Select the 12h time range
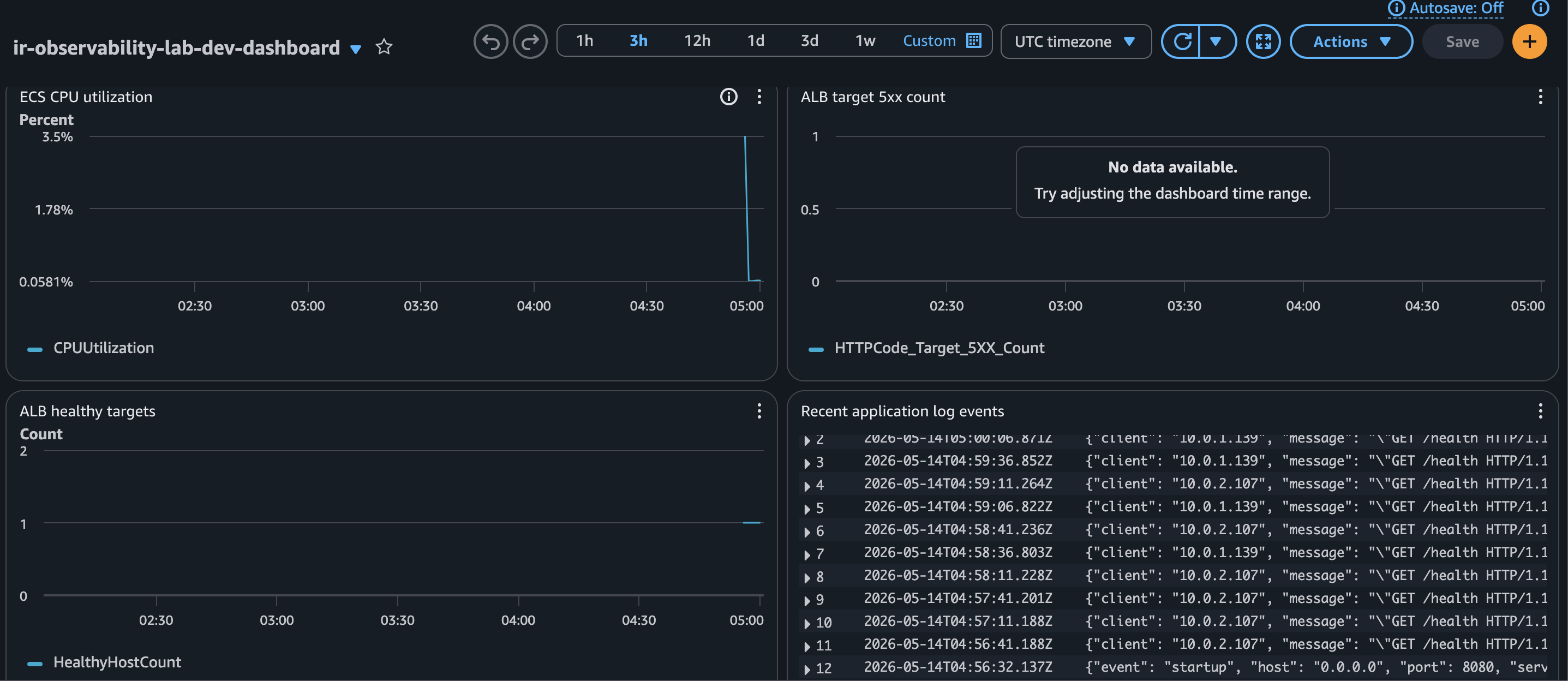 tap(697, 41)
